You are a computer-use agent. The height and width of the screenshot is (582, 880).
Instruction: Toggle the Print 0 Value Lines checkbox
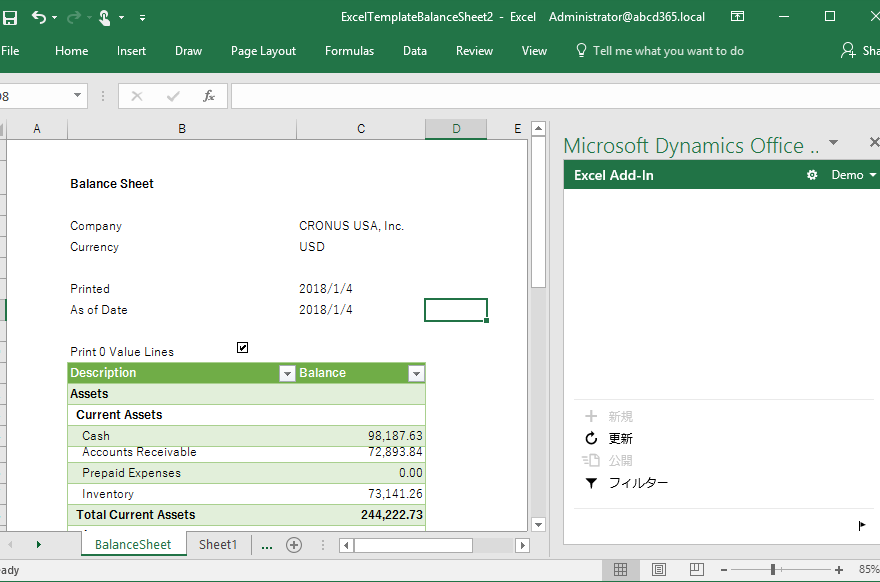[x=242, y=347]
